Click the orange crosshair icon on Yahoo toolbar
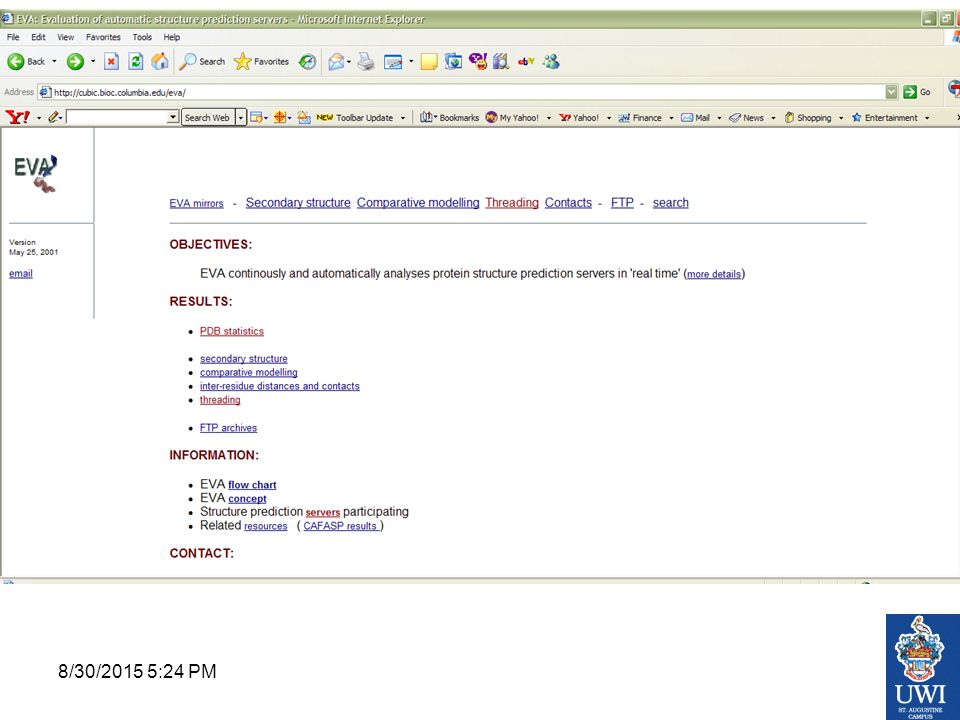Image resolution: width=960 pixels, height=720 pixels. point(280,117)
